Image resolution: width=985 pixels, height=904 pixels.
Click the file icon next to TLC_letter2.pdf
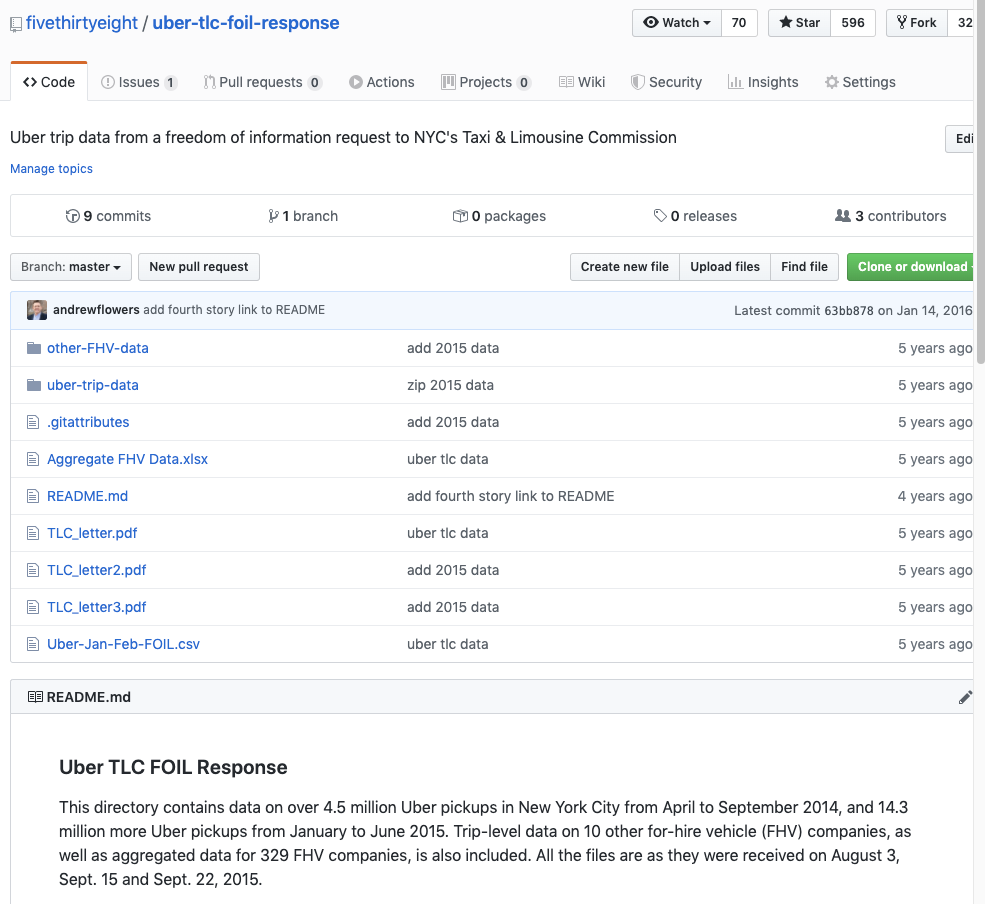click(33, 570)
